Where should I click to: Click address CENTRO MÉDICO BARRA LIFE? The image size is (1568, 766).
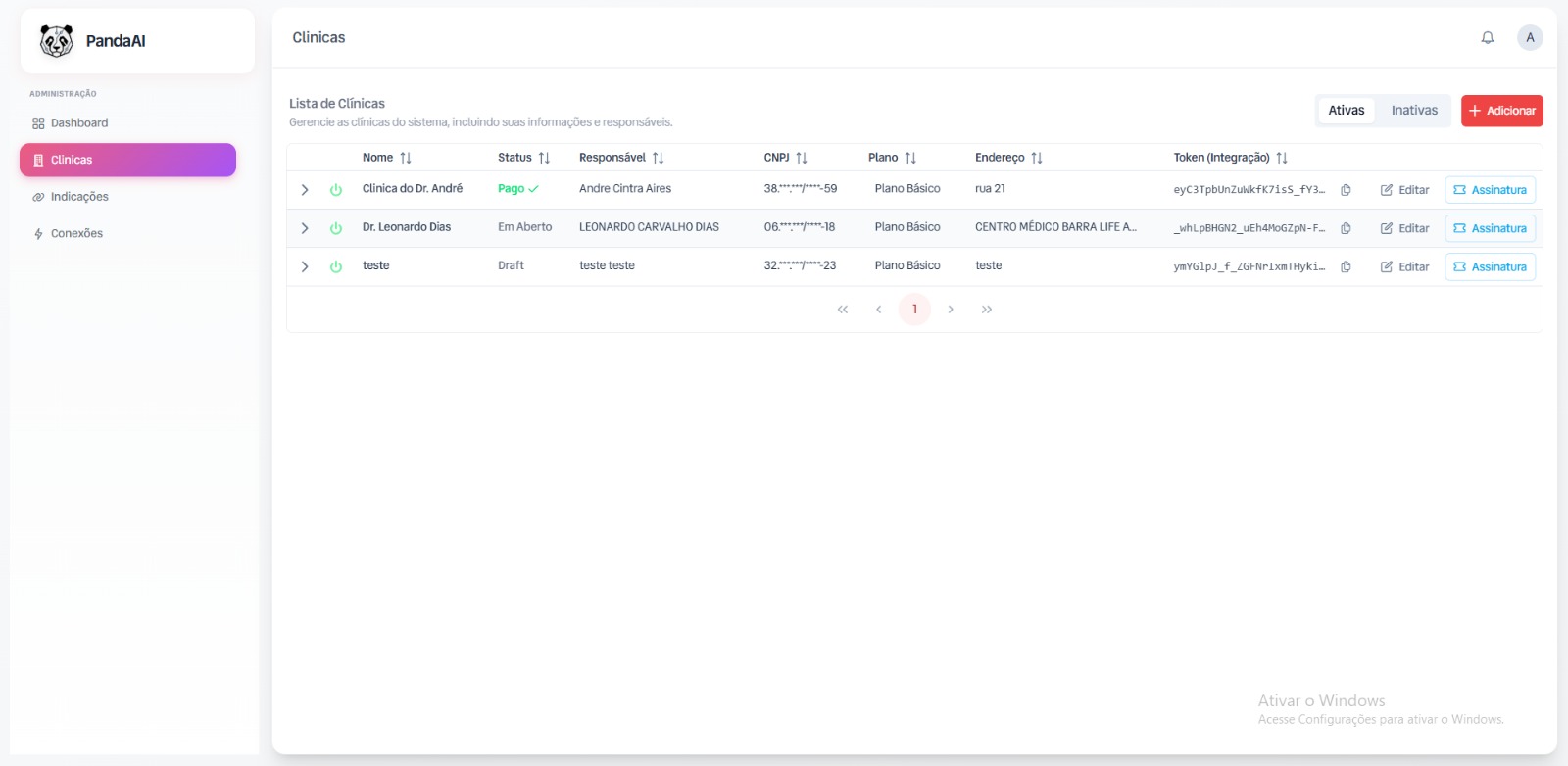coord(1055,227)
